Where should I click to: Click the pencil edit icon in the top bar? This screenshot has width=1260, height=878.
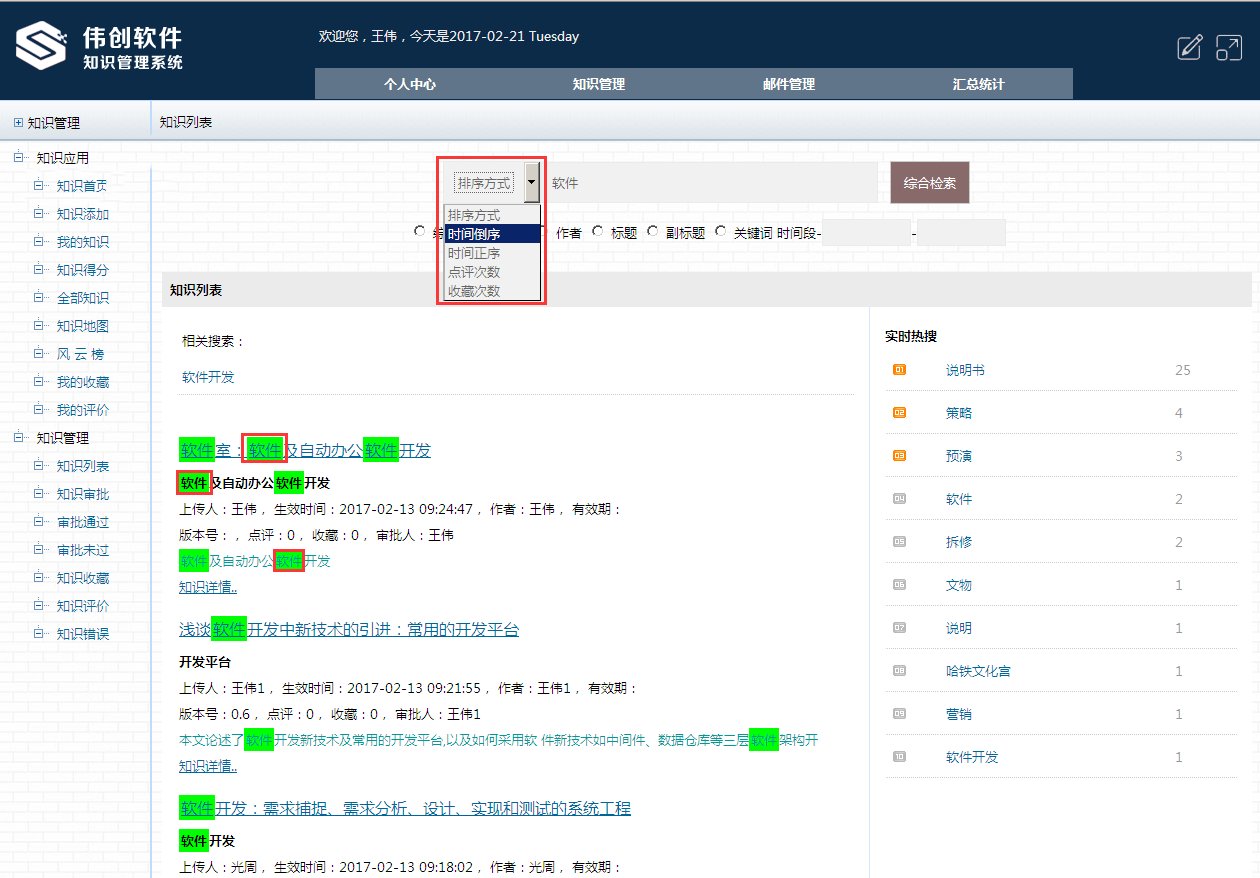(1189, 47)
